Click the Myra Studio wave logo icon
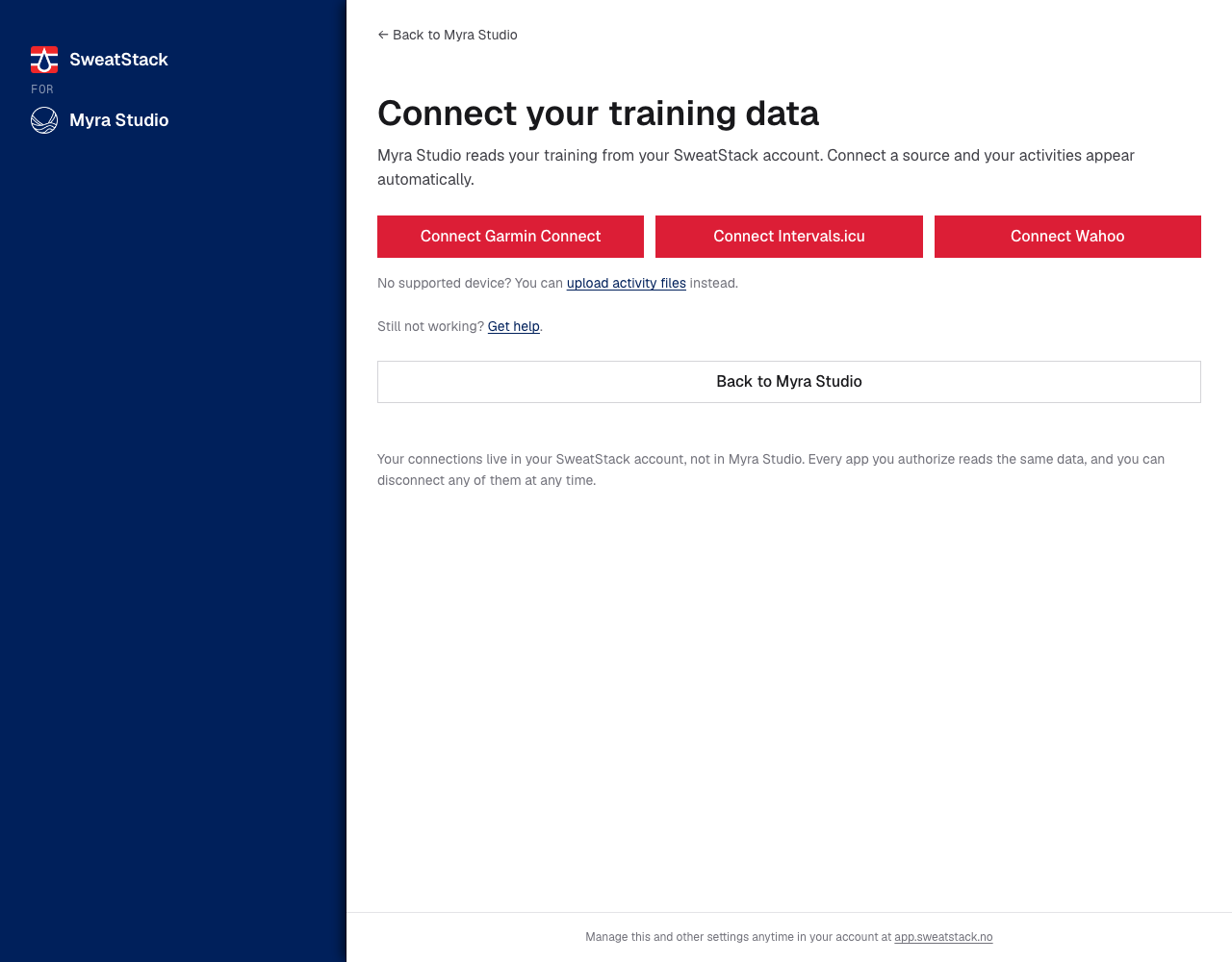Viewport: 1232px width, 962px height. coord(44,120)
